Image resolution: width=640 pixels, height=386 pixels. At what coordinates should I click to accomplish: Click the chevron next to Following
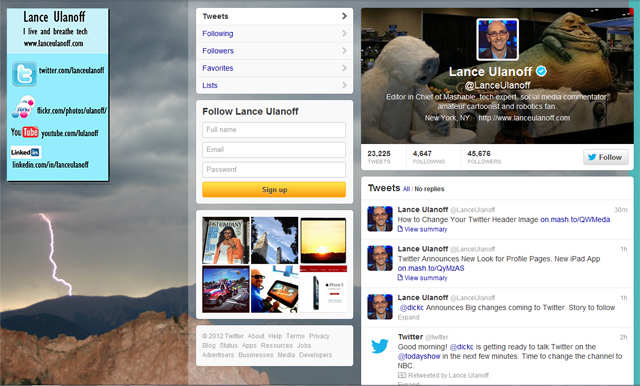(x=344, y=33)
